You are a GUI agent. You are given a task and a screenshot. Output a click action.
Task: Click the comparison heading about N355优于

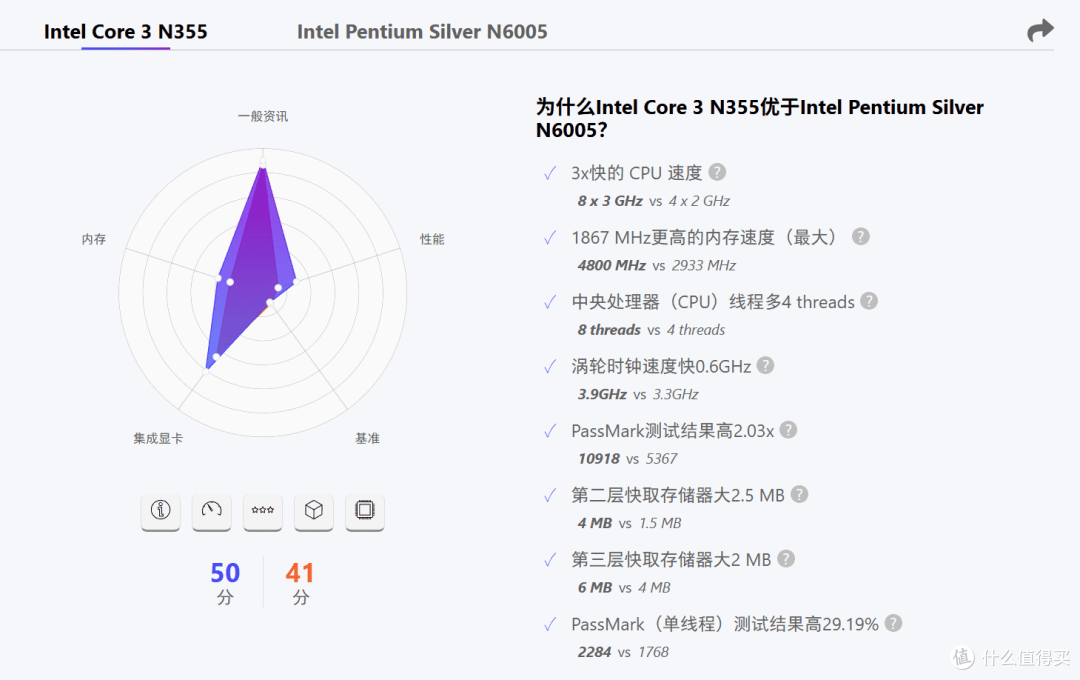(x=760, y=118)
